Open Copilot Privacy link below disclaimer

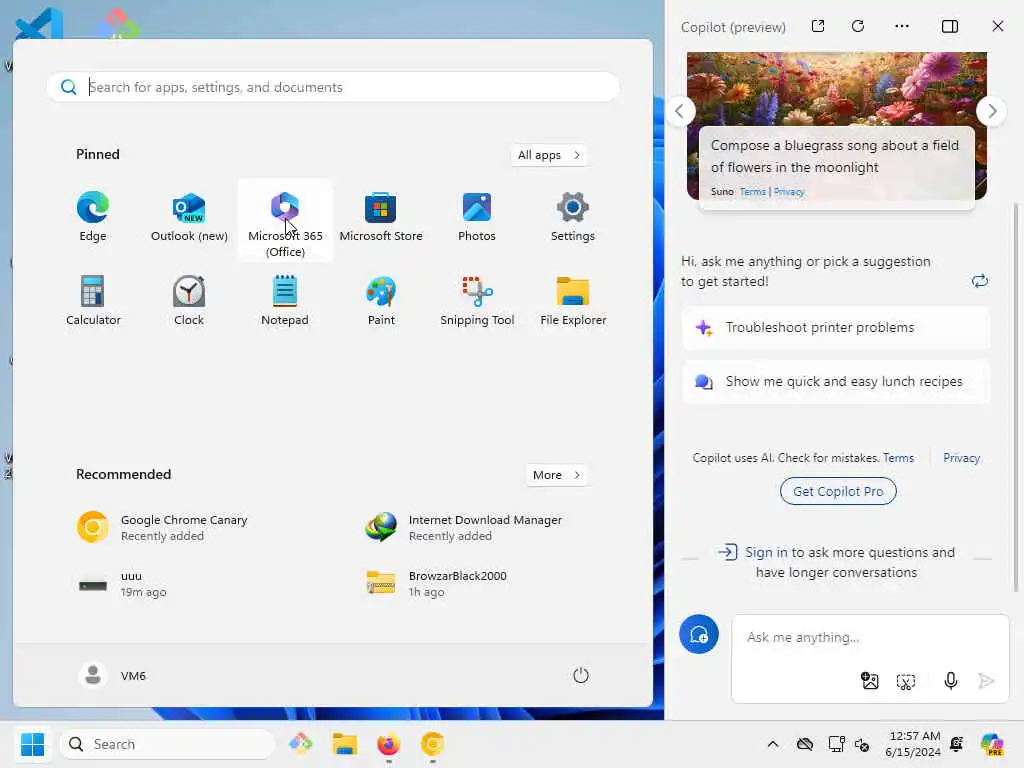coord(961,458)
